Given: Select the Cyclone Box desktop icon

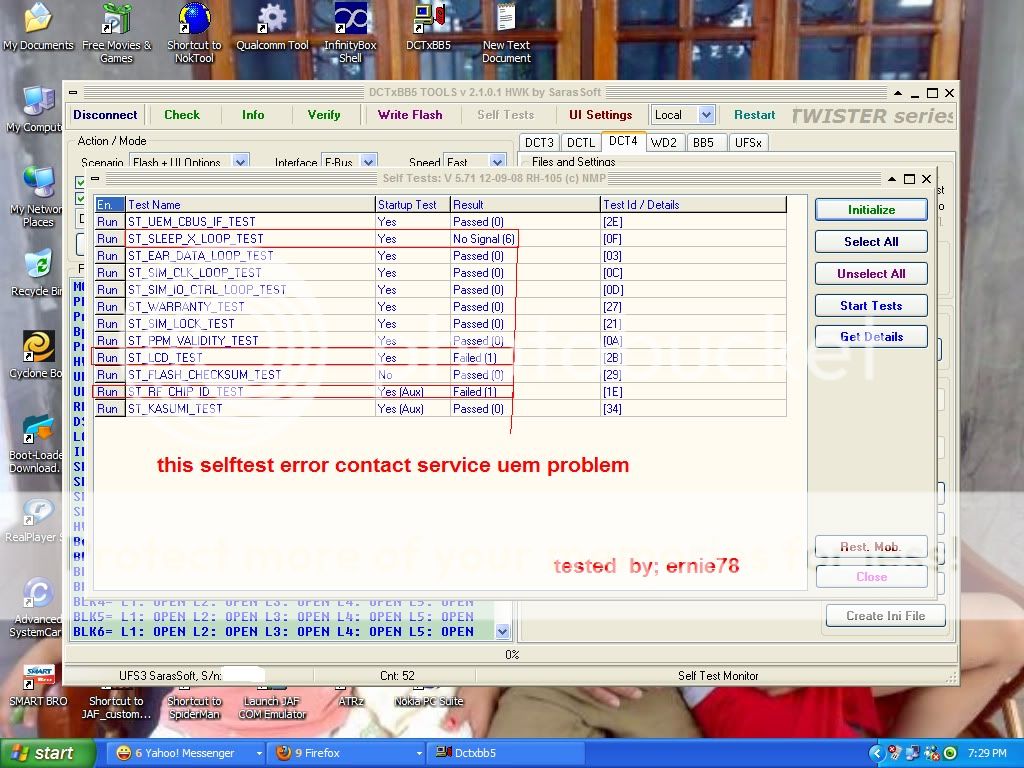Looking at the screenshot, I should pyautogui.click(x=38, y=355).
